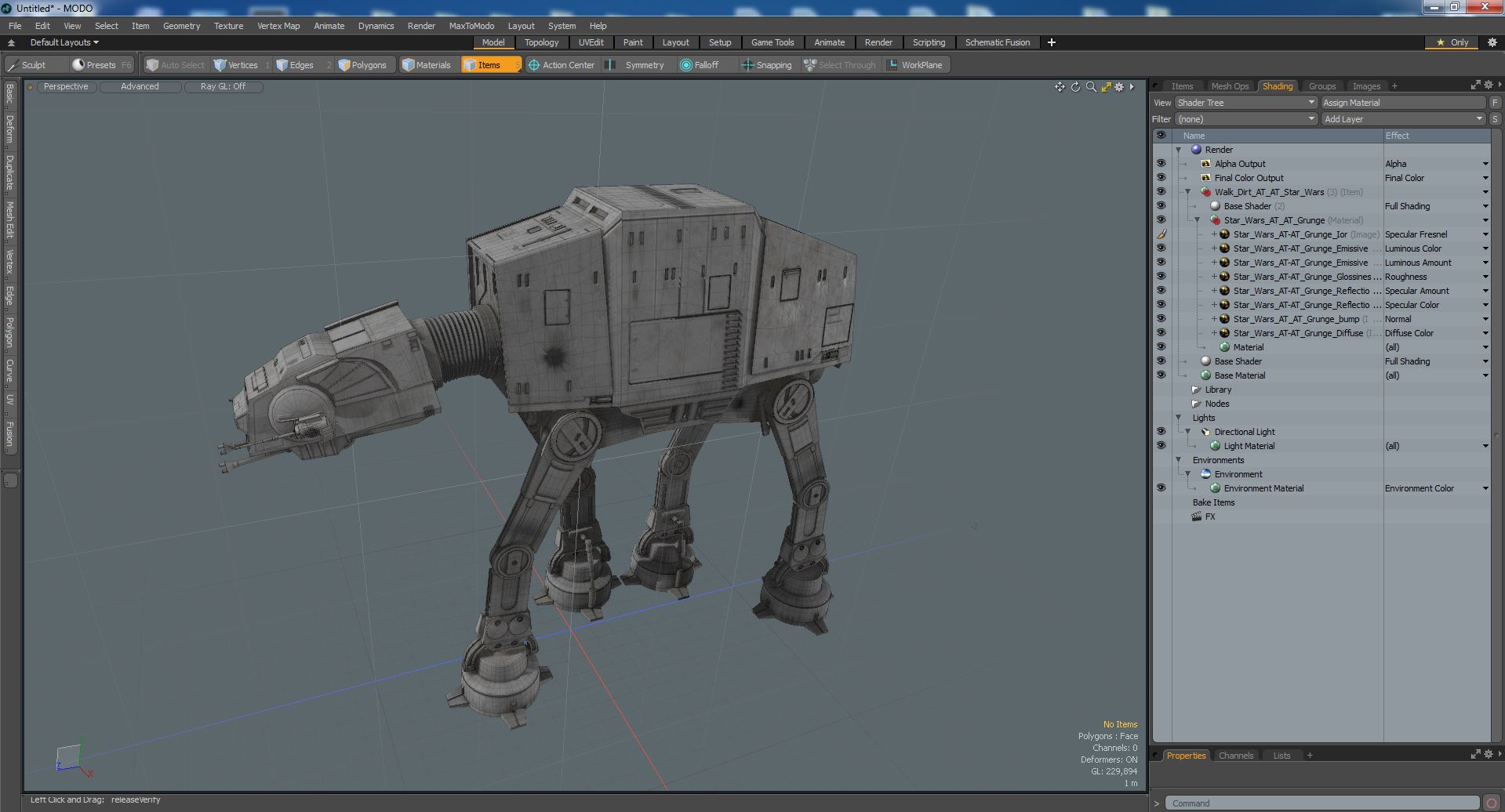
Task: Click the viewport move/pan icon
Action: coord(1060,87)
